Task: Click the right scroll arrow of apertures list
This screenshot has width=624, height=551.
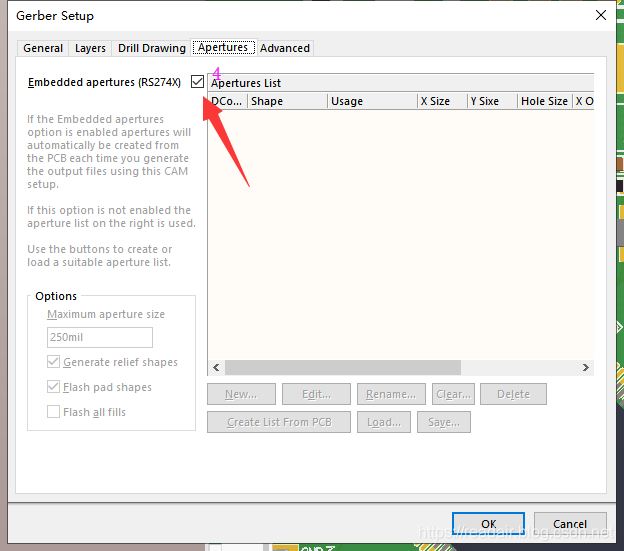Action: tap(585, 368)
